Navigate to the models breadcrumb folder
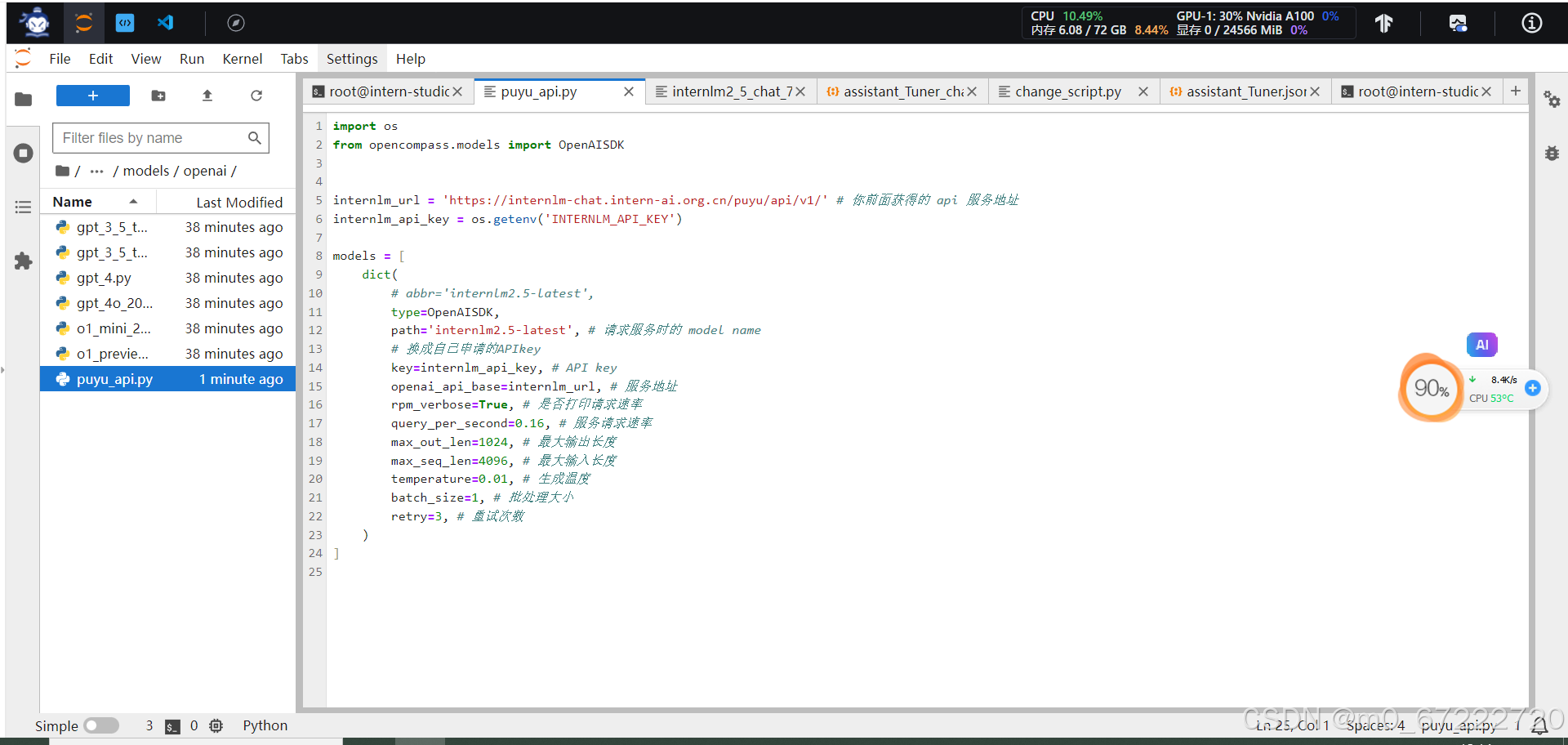The height and width of the screenshot is (745, 1568). click(146, 171)
